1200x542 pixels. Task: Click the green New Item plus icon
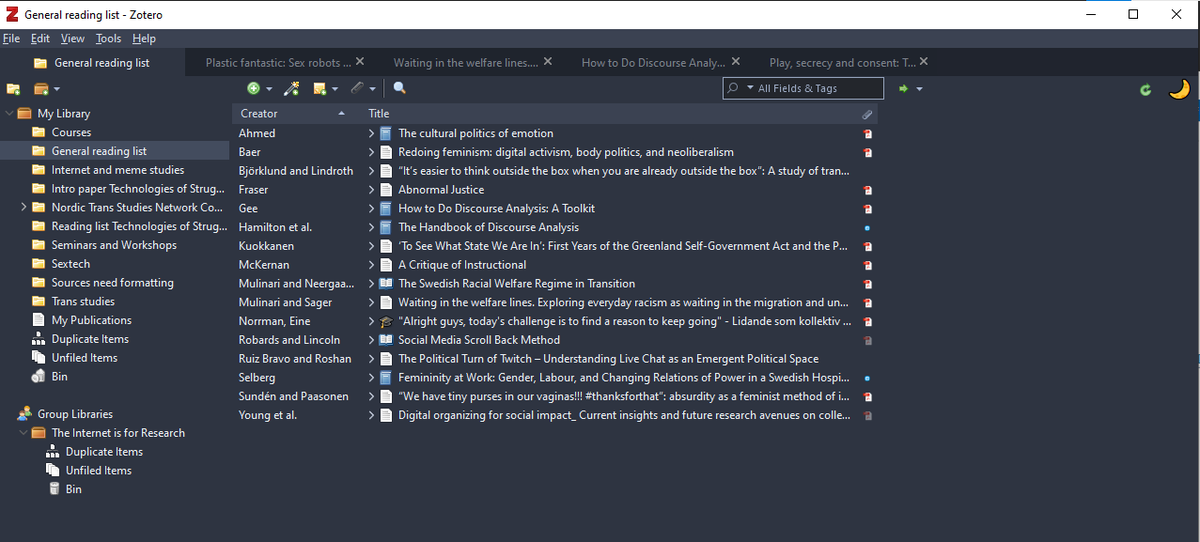click(x=254, y=89)
